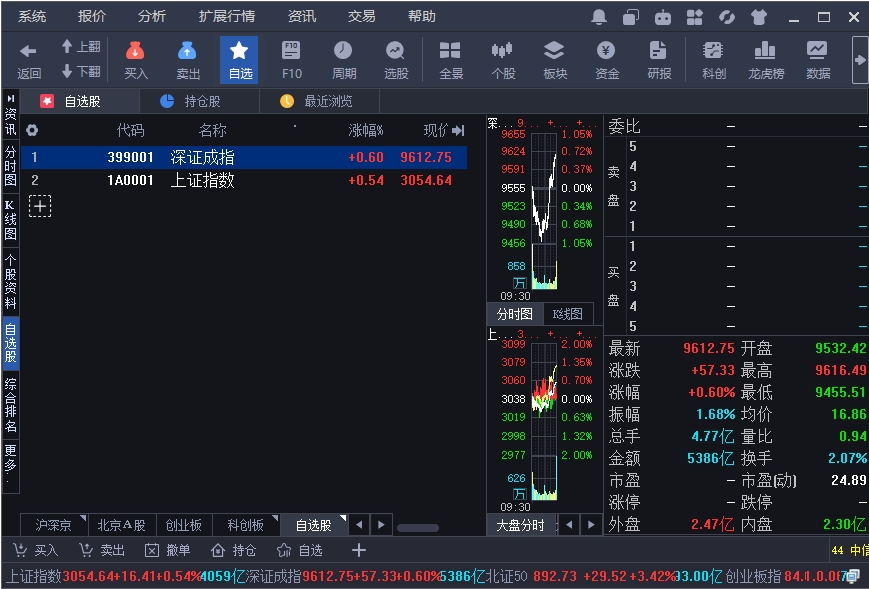The height and width of the screenshot is (589, 869).
Task: Open the robot assistant icon
Action: 662,17
